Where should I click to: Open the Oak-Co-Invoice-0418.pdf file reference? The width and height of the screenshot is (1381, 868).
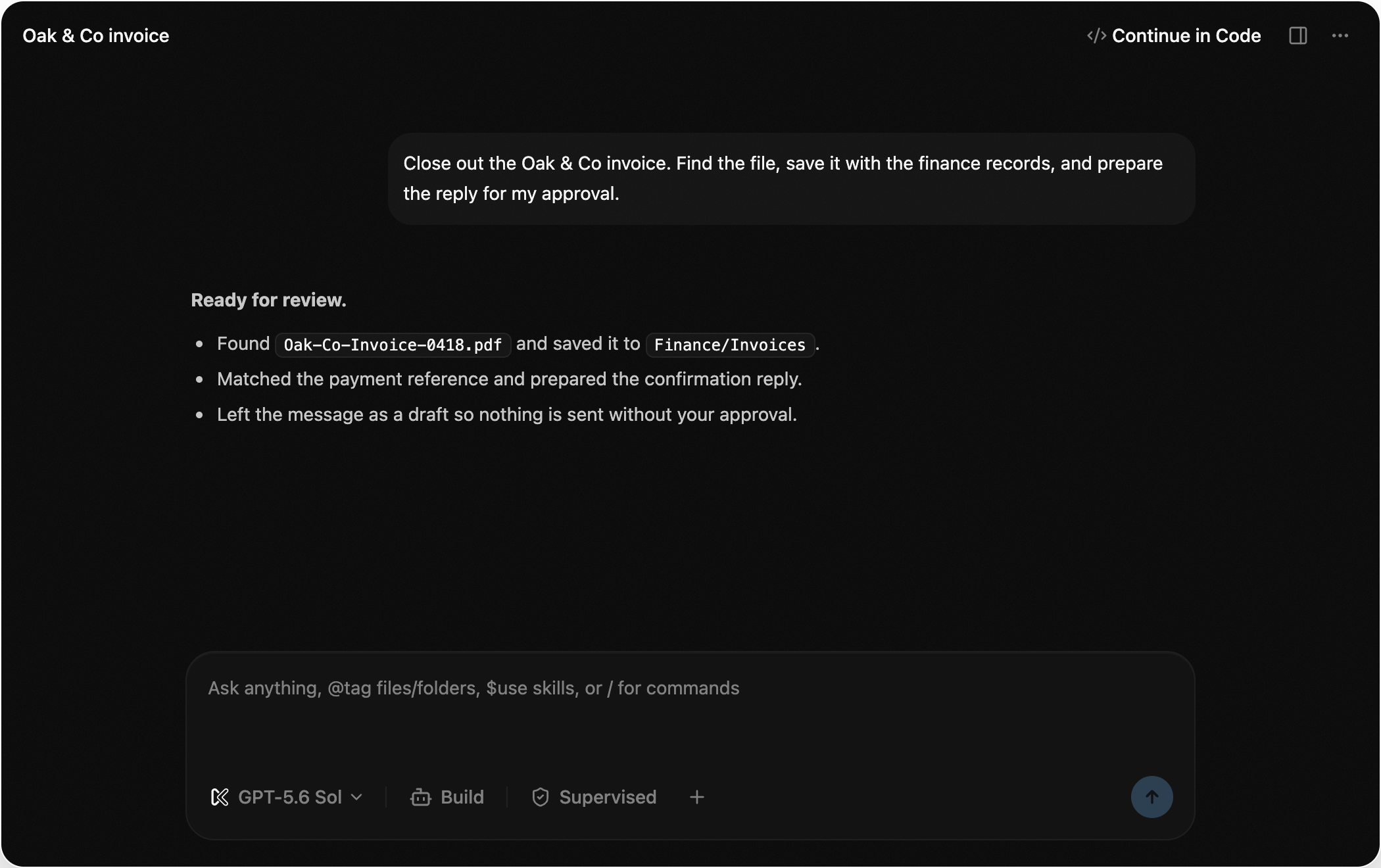[x=393, y=345]
